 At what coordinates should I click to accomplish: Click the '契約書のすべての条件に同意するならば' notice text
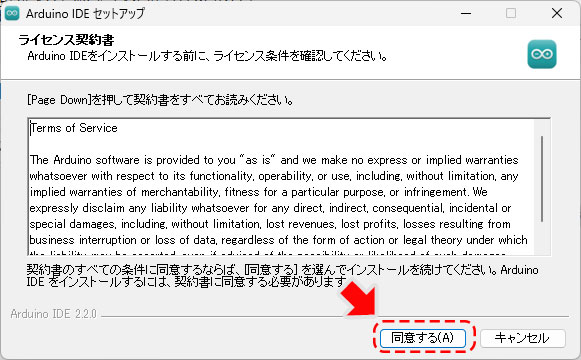click(282, 276)
